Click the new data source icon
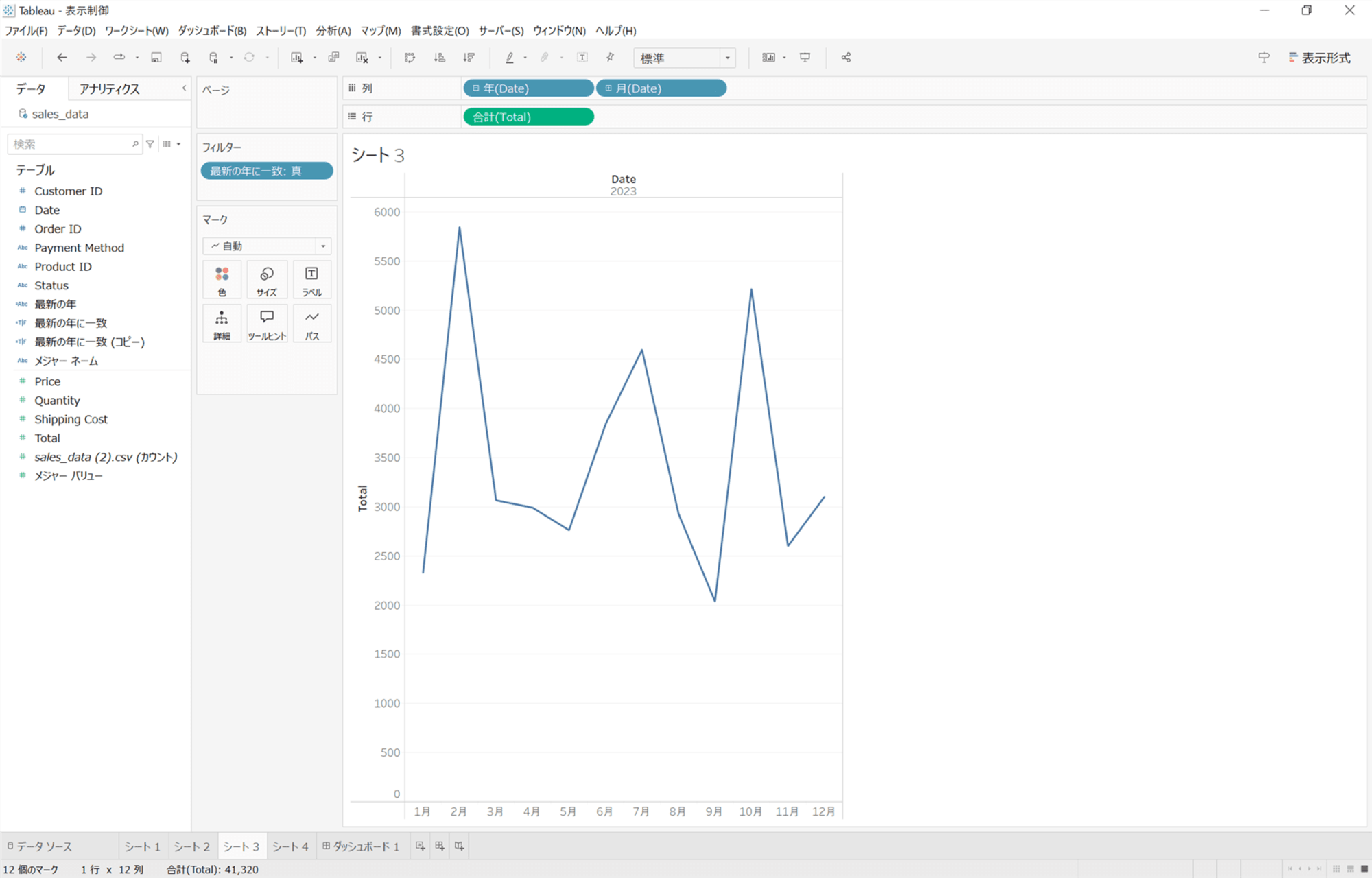Image resolution: width=1372 pixels, height=878 pixels. [x=185, y=58]
